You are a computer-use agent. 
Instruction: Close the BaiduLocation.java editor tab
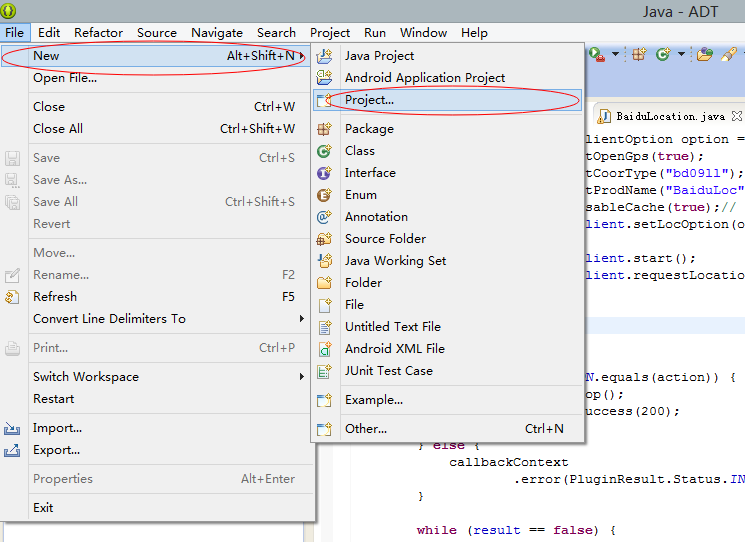pyautogui.click(x=737, y=117)
